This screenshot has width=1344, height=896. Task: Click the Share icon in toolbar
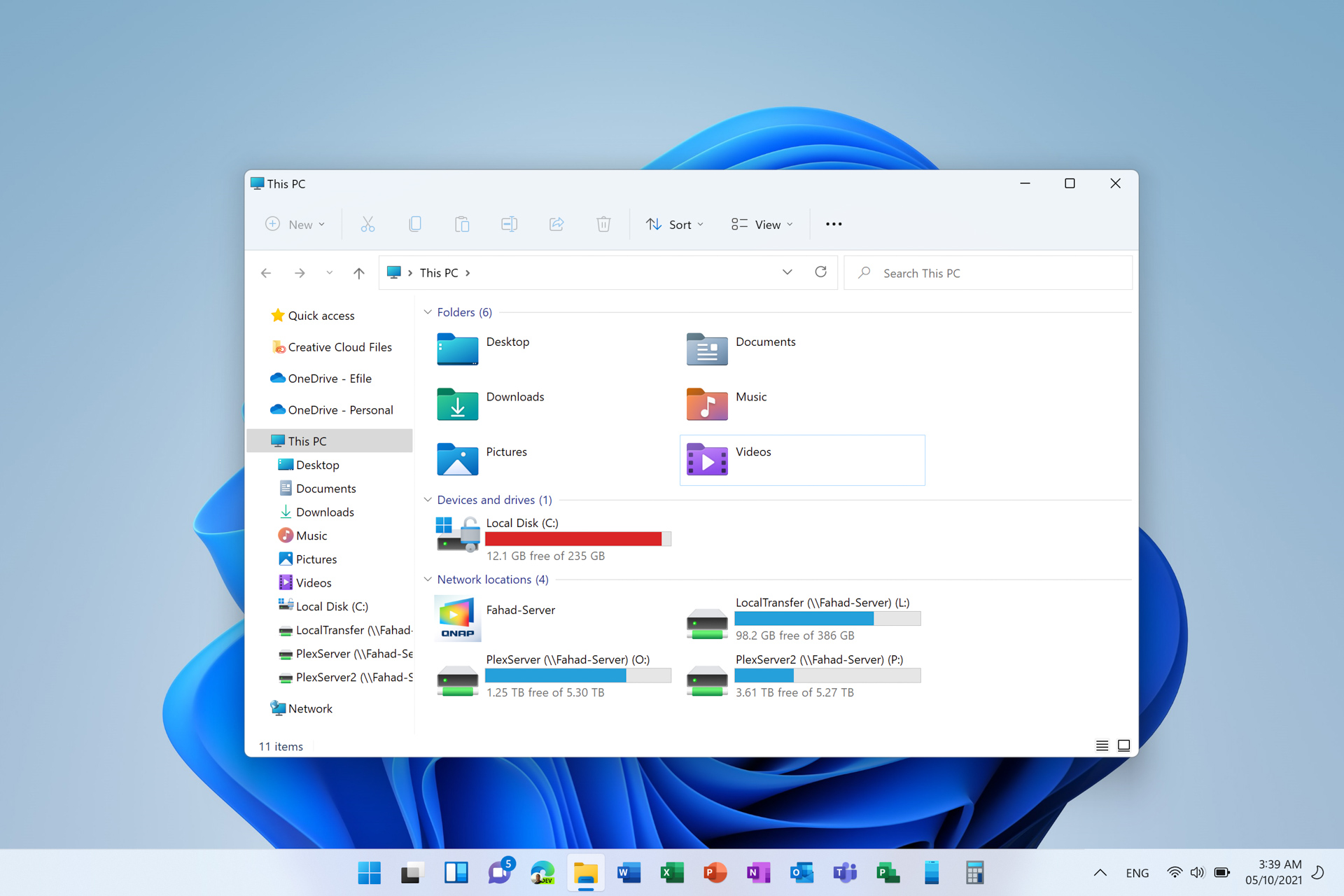click(x=556, y=224)
